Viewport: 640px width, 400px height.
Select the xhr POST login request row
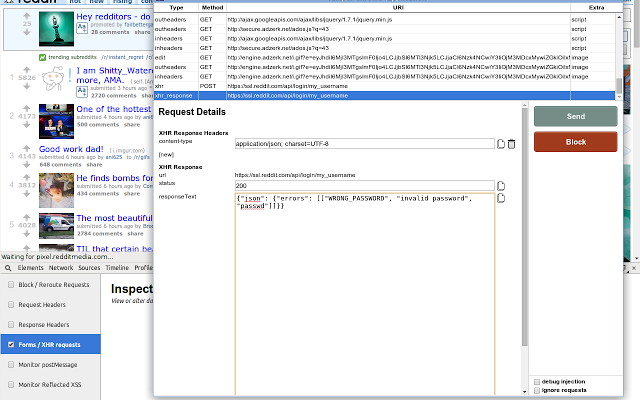click(384, 86)
